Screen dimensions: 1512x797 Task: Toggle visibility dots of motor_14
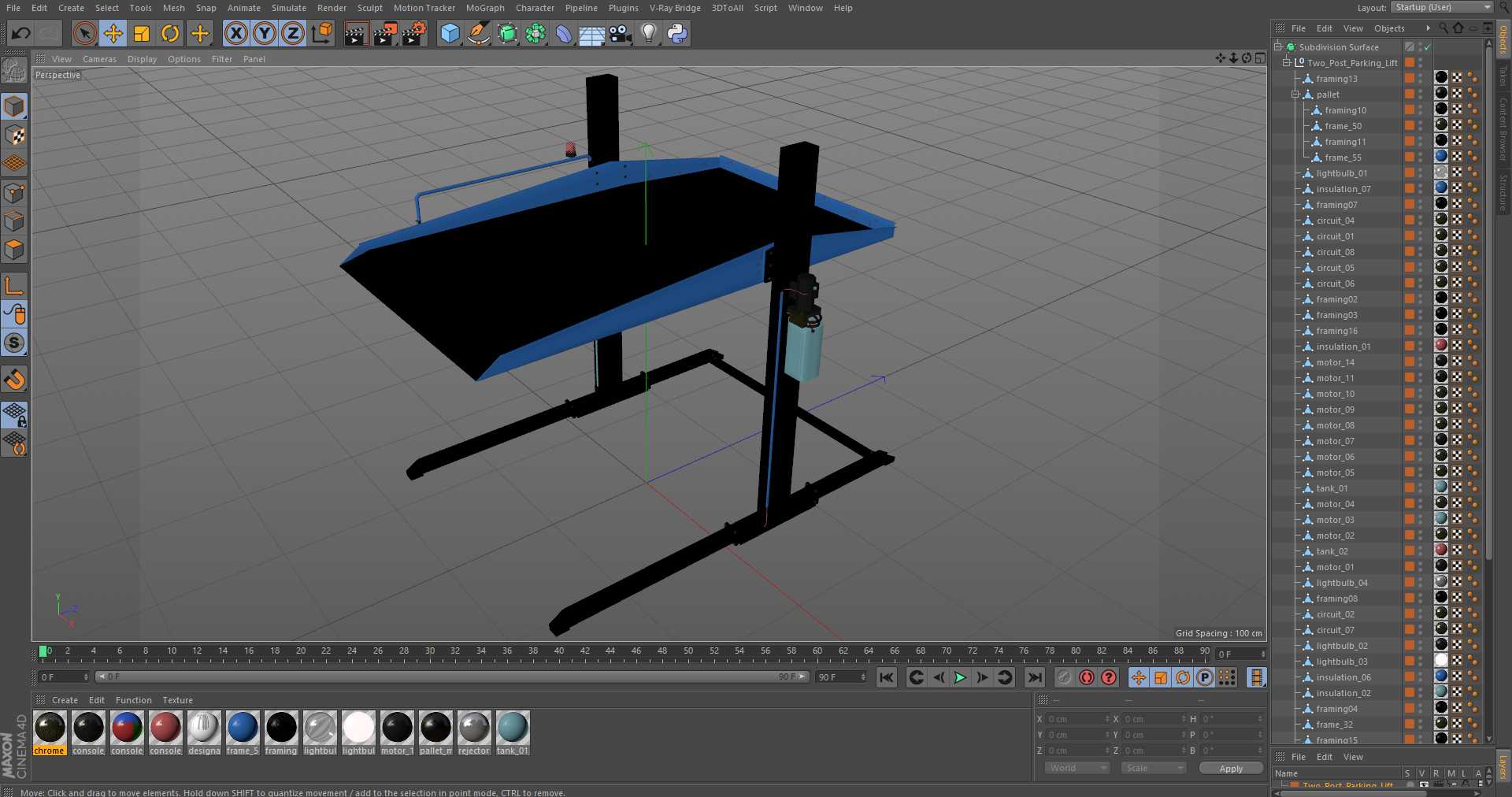[x=1421, y=362]
